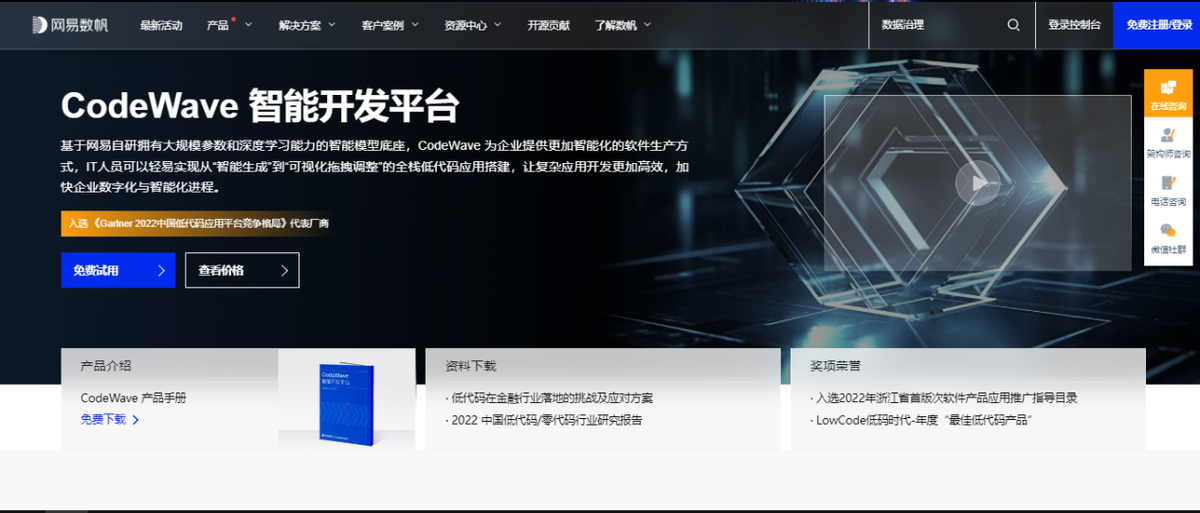Click arrow icon on 查看价格 button

[x=284, y=270]
